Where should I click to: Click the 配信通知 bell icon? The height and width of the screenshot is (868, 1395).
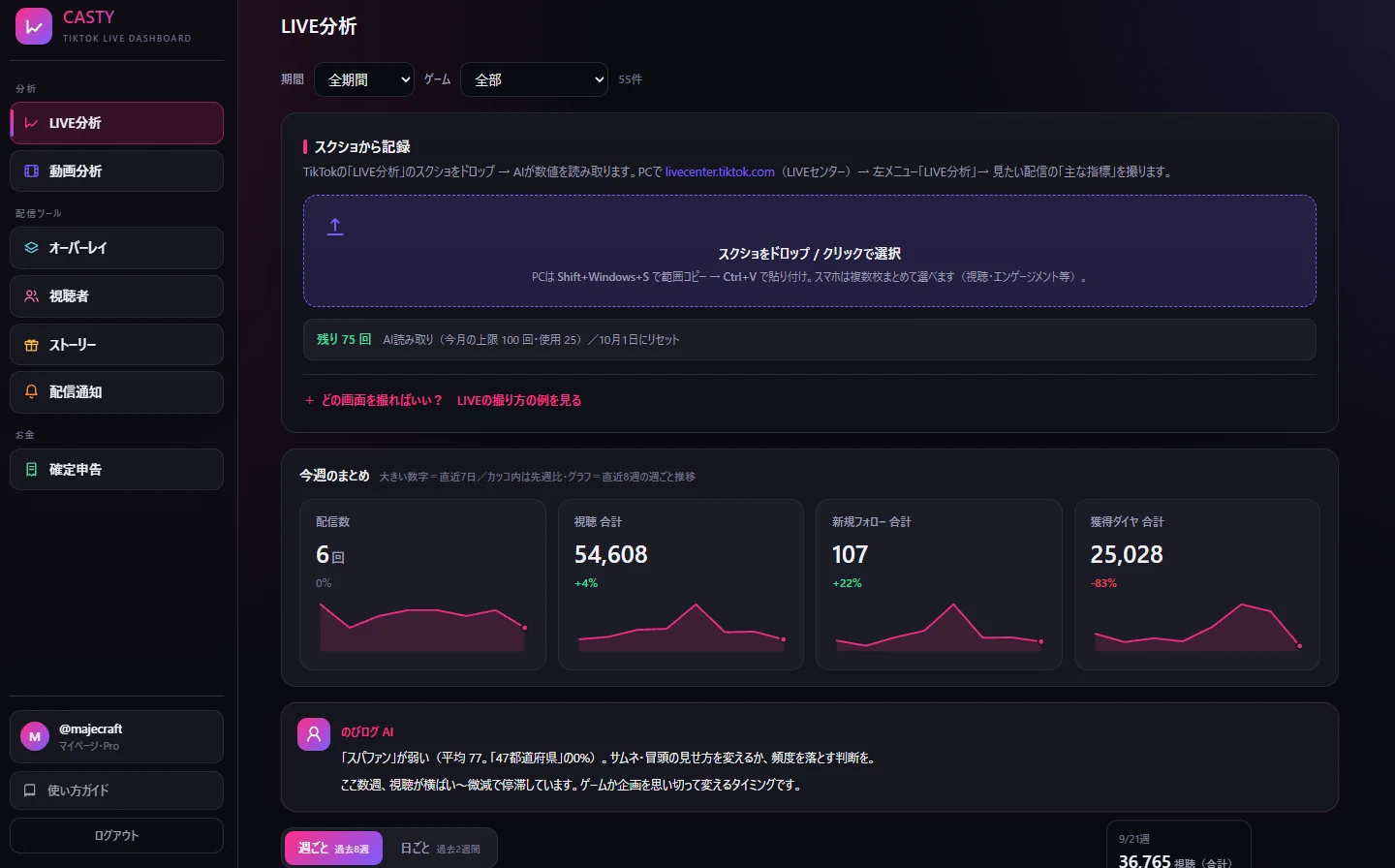tap(31, 392)
